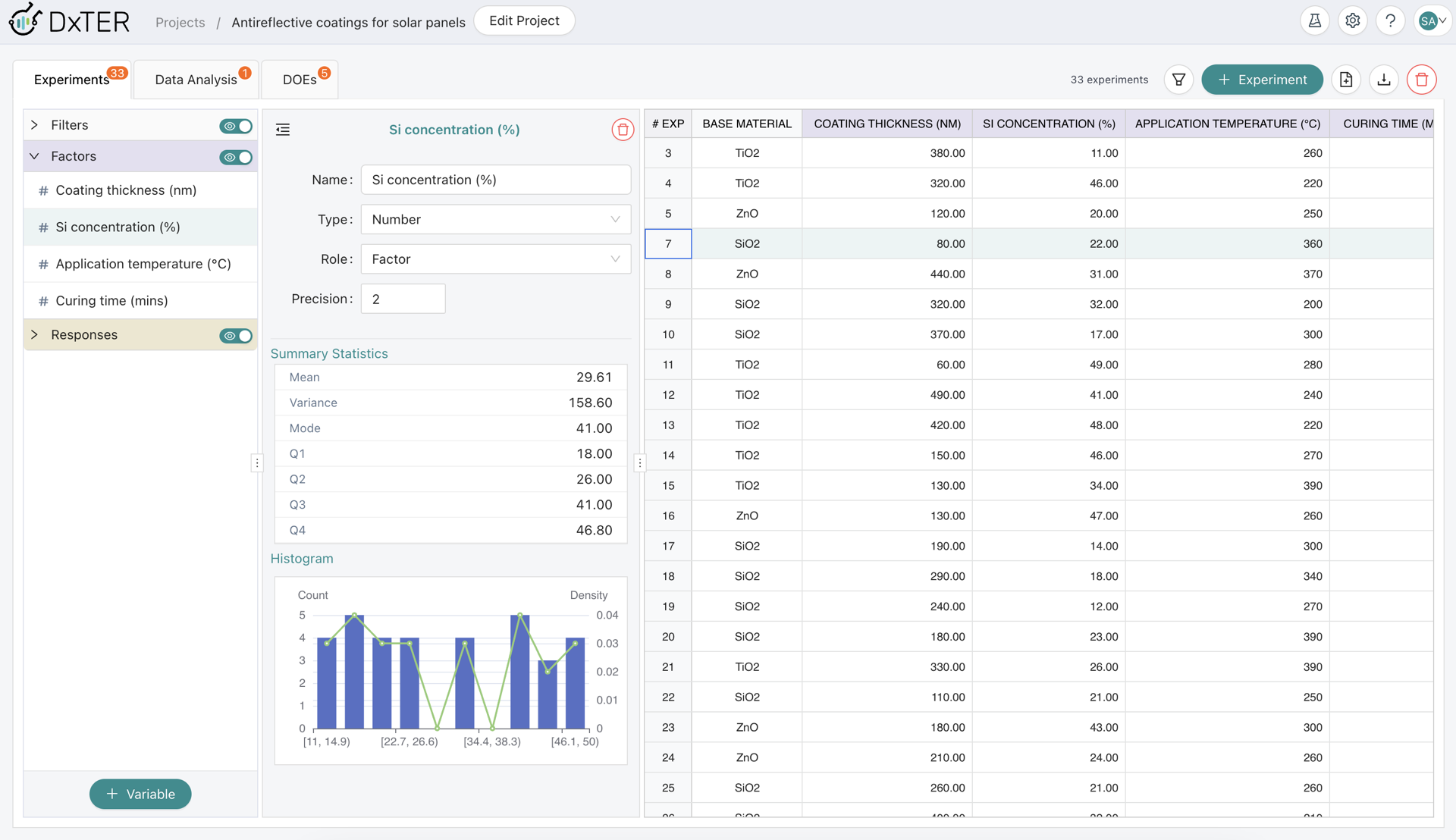This screenshot has width=1456, height=840.
Task: Click the red delete experiments trash icon
Action: [1421, 80]
